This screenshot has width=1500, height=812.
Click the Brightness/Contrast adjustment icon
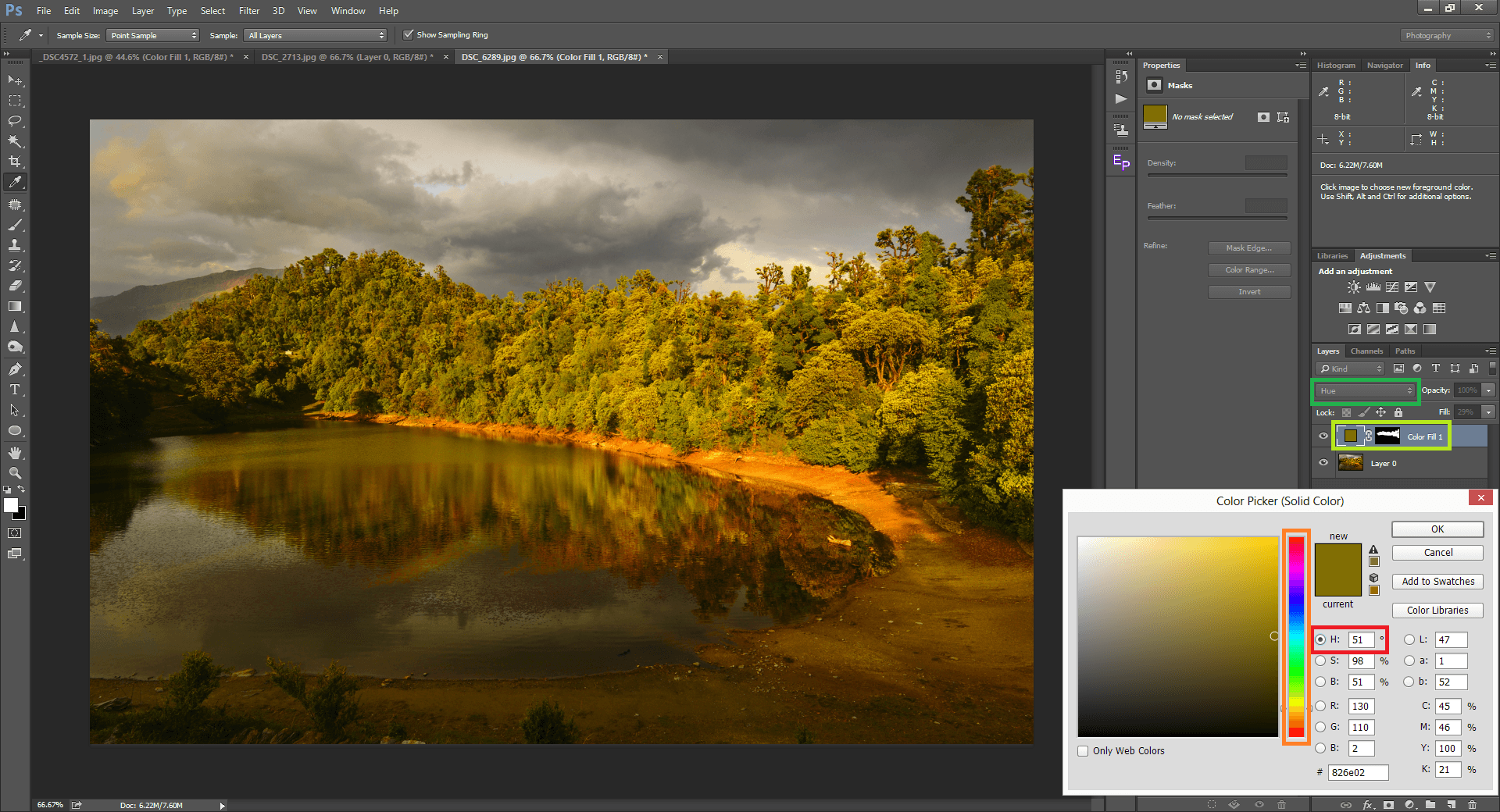(1354, 287)
